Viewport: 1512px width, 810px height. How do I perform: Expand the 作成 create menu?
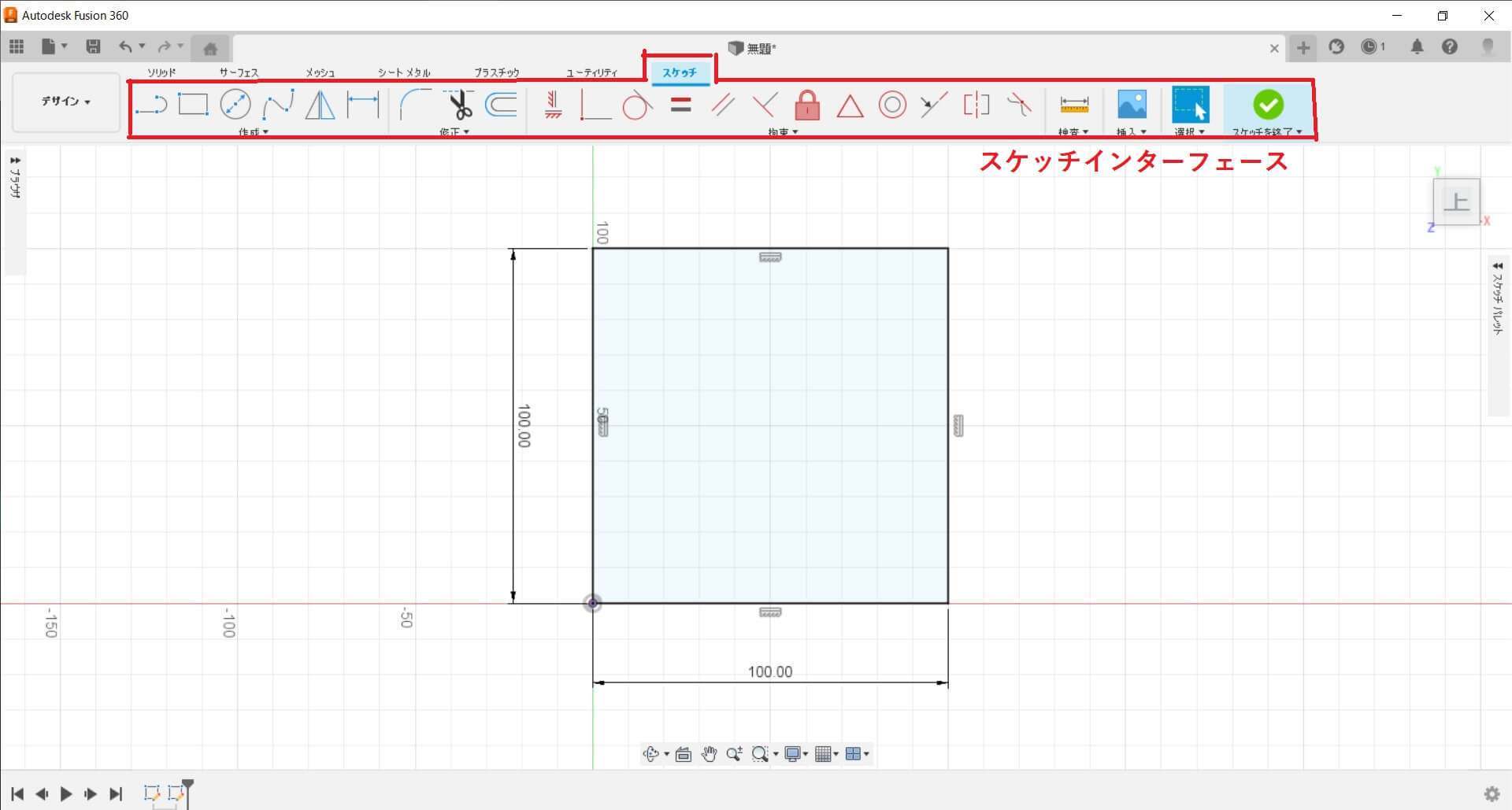[254, 132]
